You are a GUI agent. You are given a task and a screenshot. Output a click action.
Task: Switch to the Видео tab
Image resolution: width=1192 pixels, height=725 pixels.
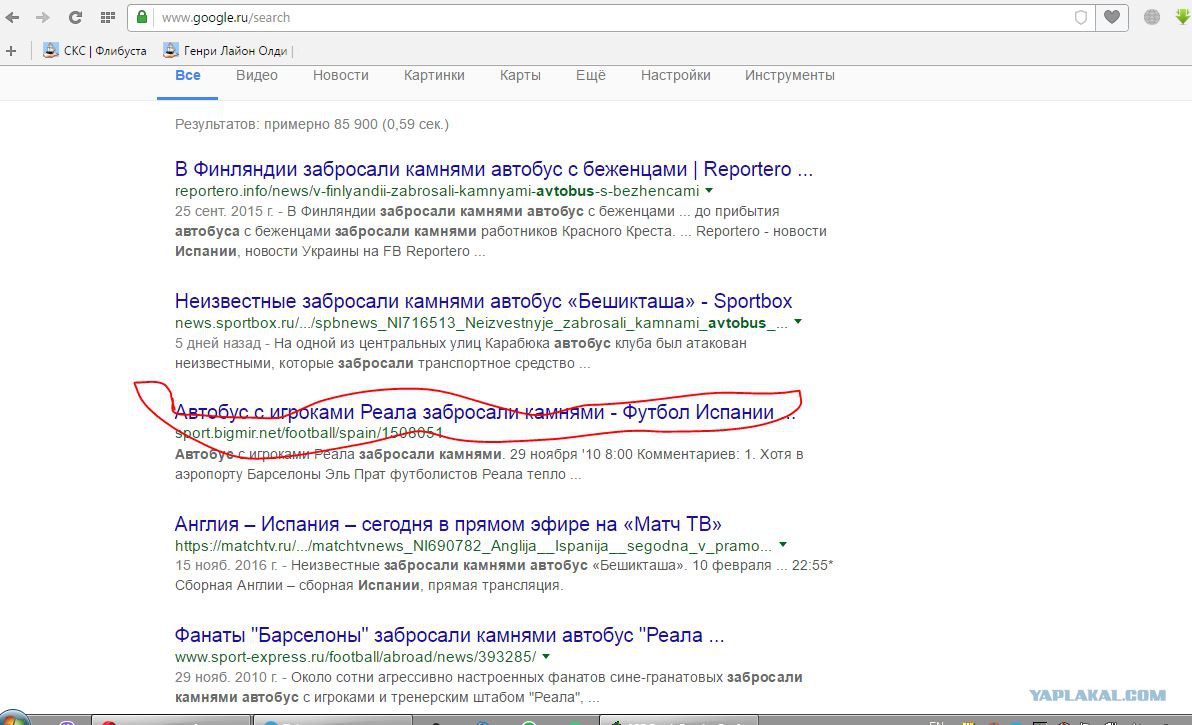click(257, 75)
